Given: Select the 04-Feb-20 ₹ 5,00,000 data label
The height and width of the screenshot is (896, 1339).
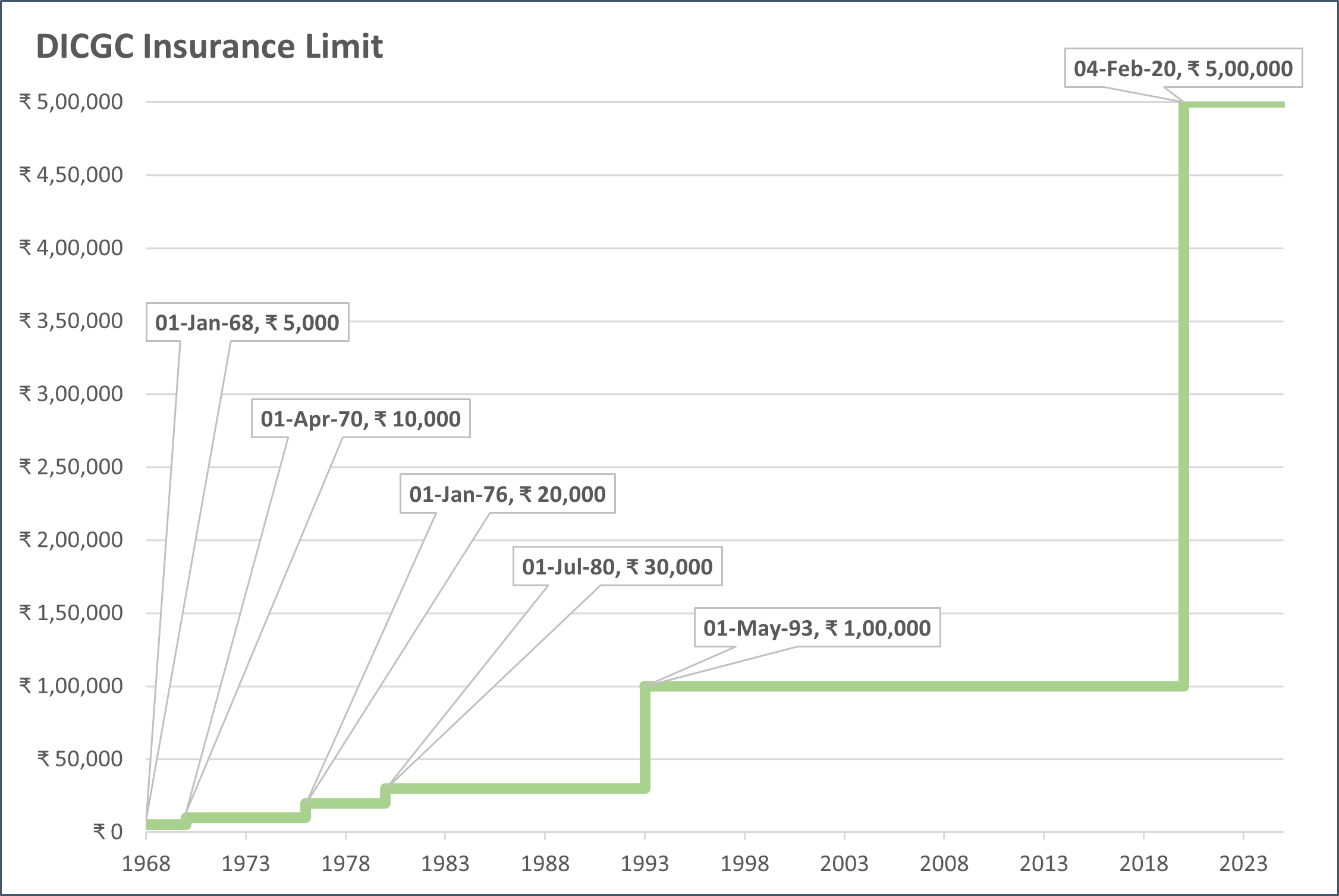Looking at the screenshot, I should tap(1183, 68).
